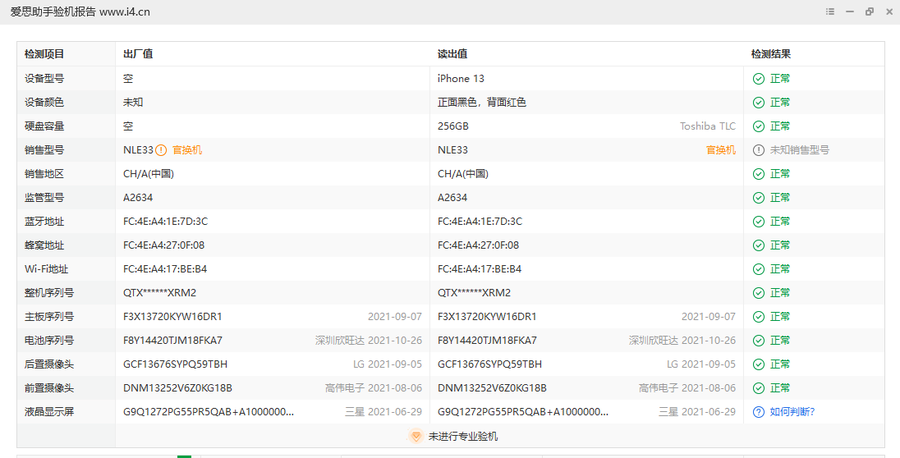Click the shield icon beside 未进行专业验机
The width and height of the screenshot is (900, 458).
click(416, 436)
